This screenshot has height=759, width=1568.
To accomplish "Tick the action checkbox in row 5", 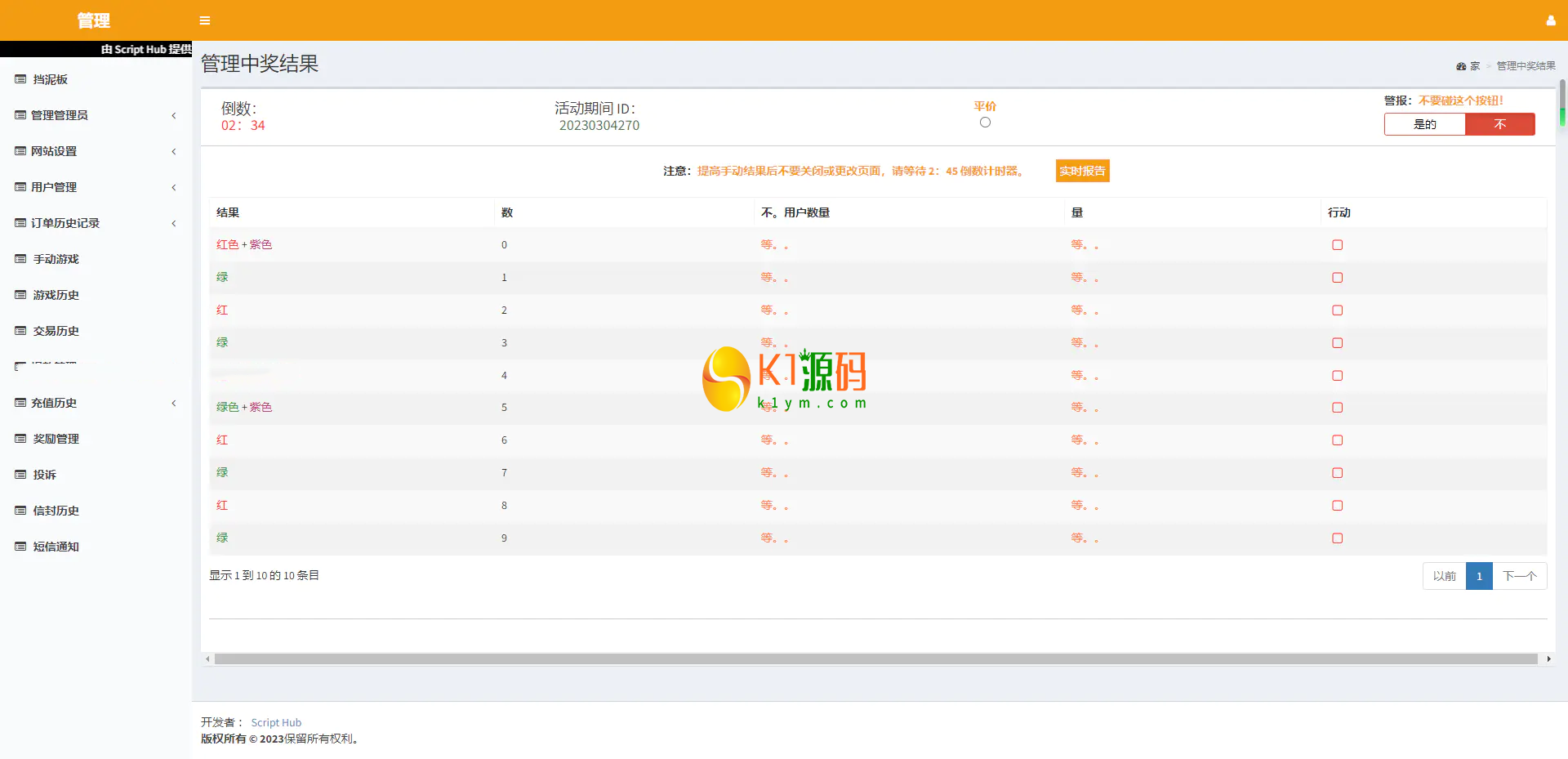I will [x=1337, y=408].
